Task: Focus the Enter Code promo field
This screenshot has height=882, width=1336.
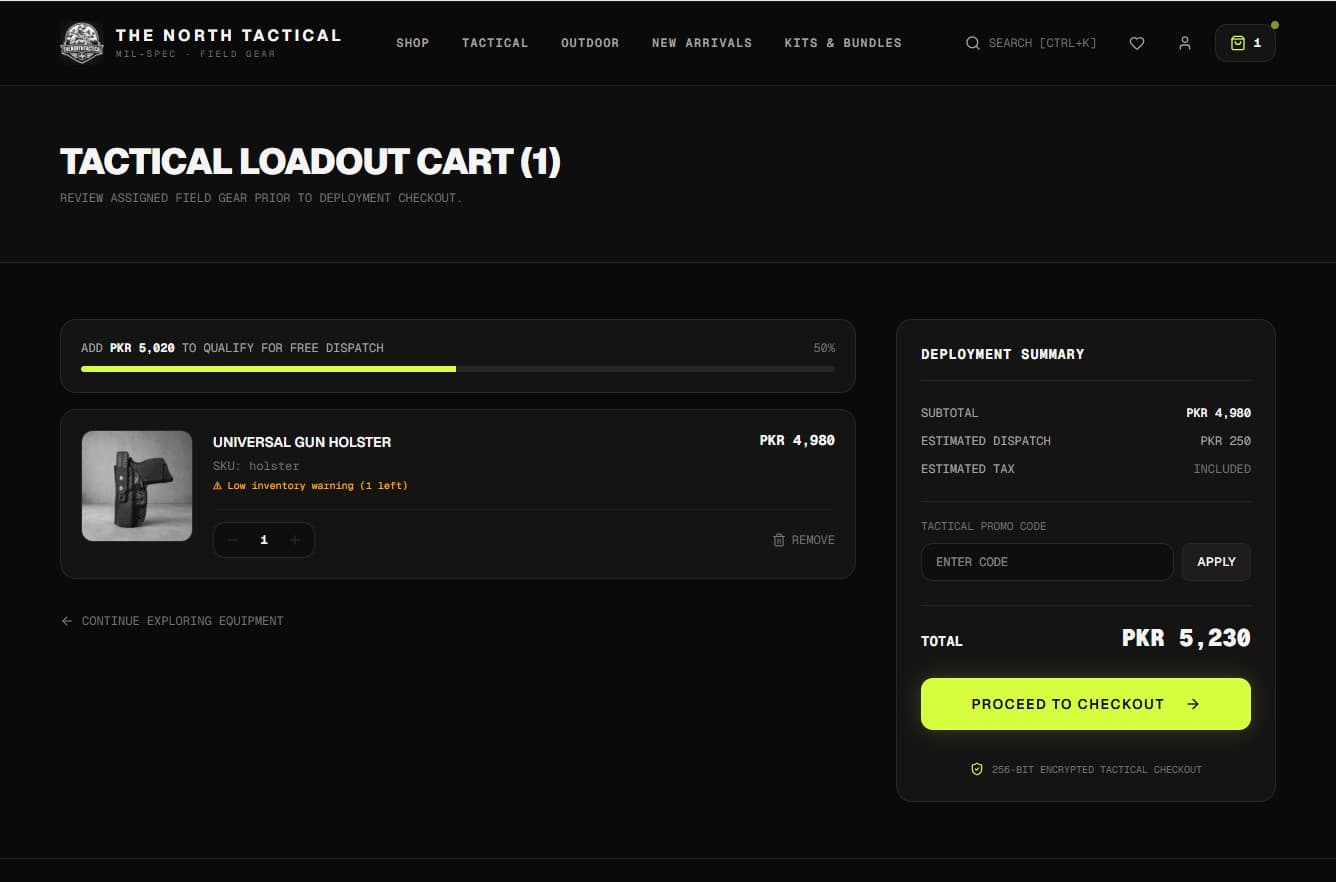Action: tap(1047, 562)
